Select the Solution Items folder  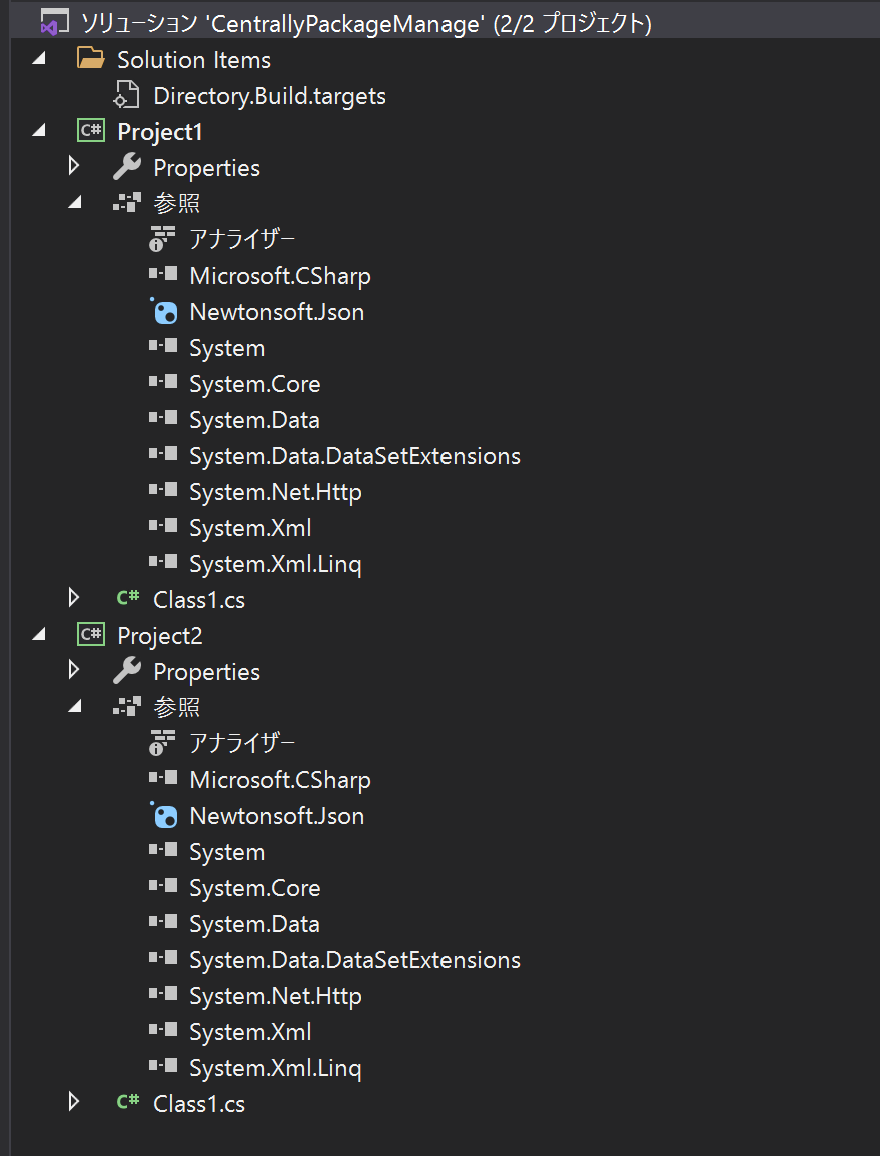(x=194, y=59)
